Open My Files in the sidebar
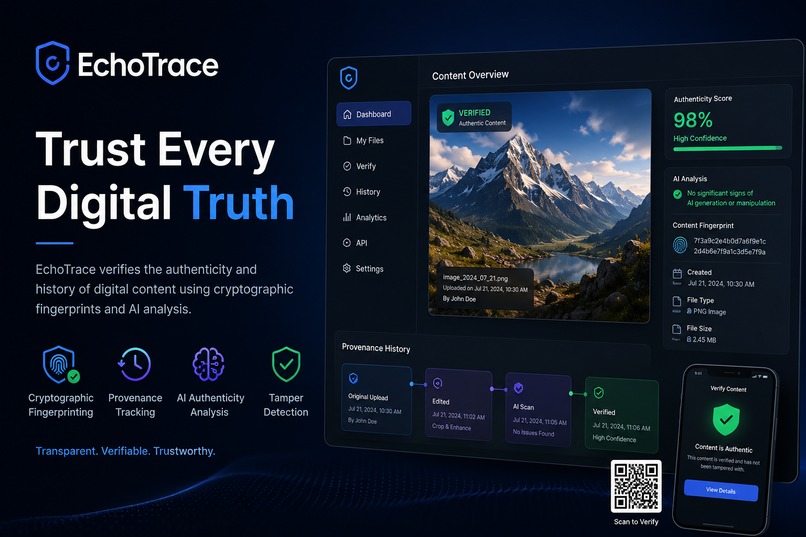This screenshot has height=537, width=806. click(x=370, y=140)
